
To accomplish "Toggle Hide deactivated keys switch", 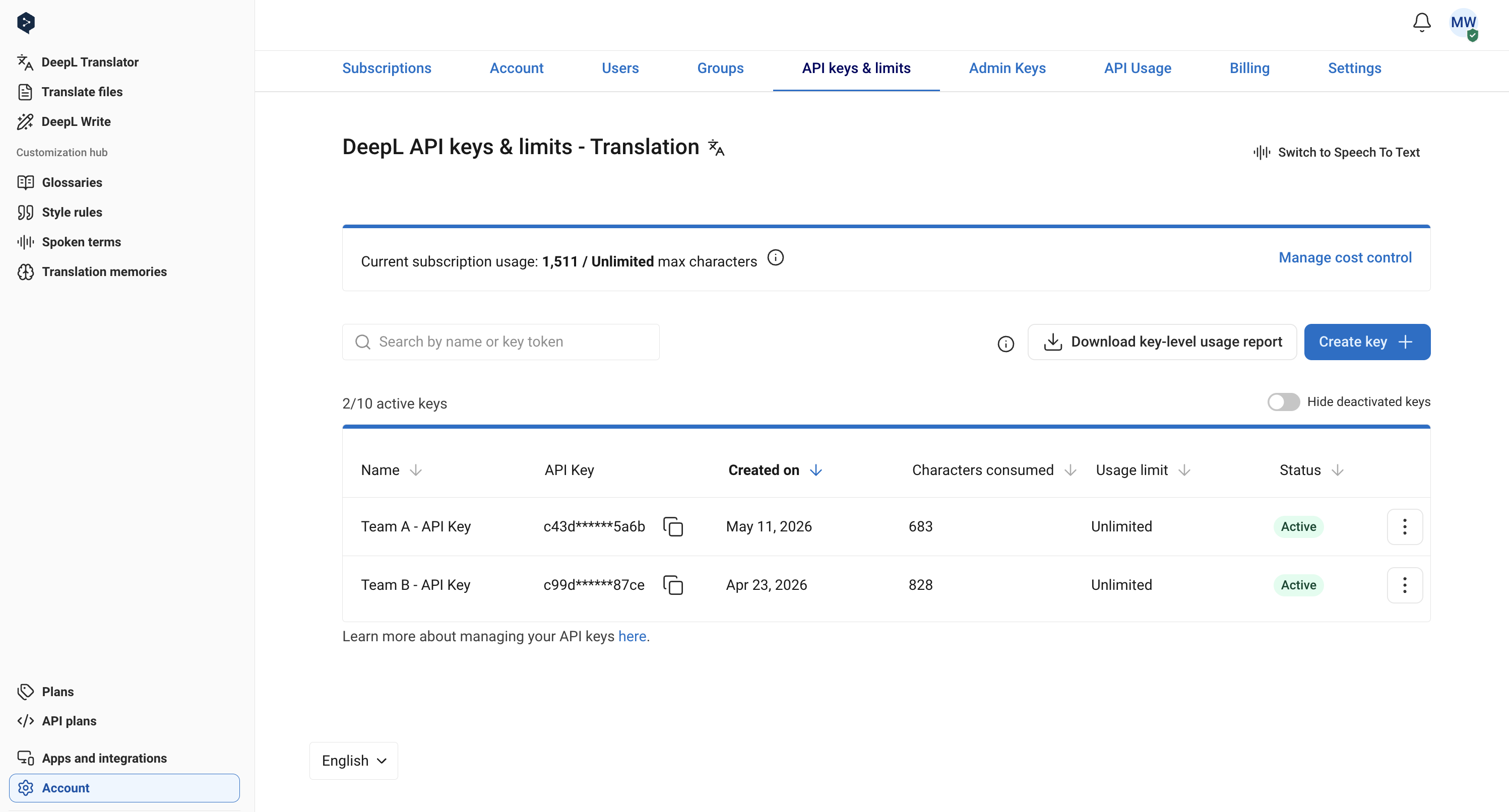I will coord(1284,402).
